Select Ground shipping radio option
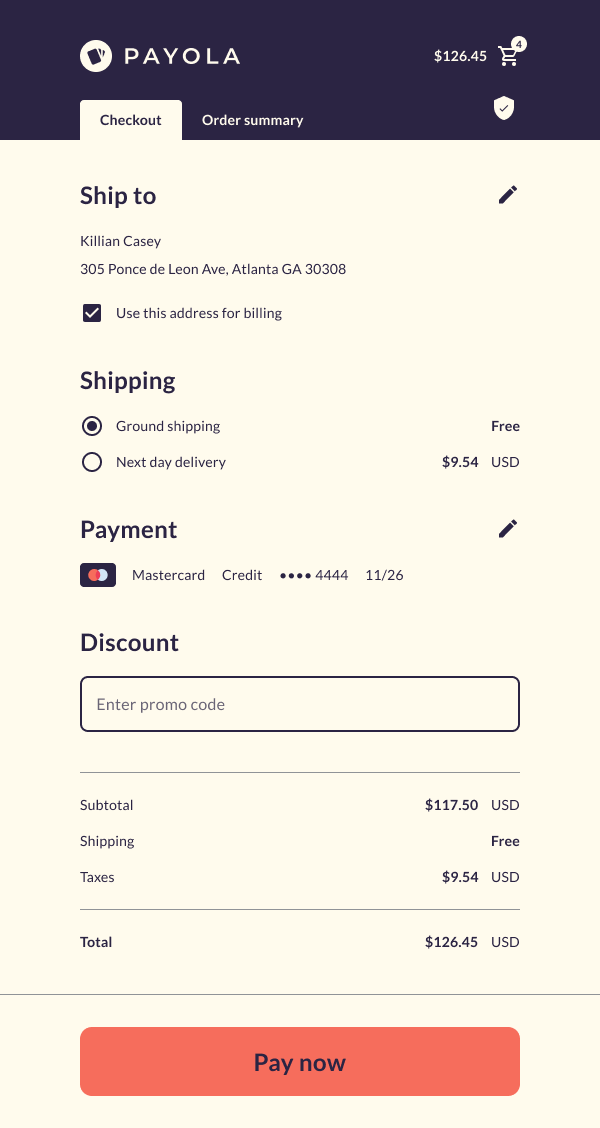This screenshot has height=1128, width=600. pyautogui.click(x=92, y=426)
